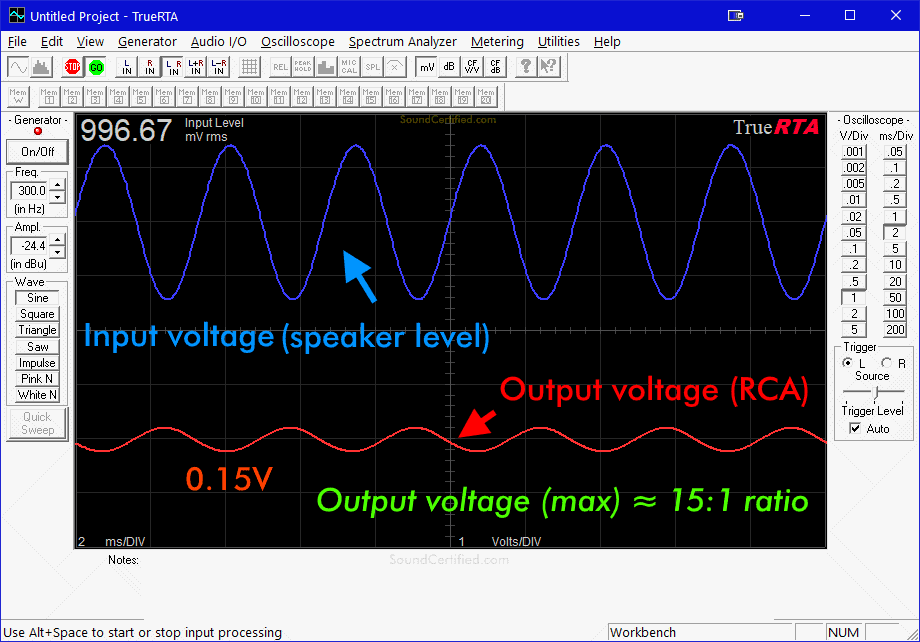
Task: Select the Square wave shape
Action: point(36,313)
